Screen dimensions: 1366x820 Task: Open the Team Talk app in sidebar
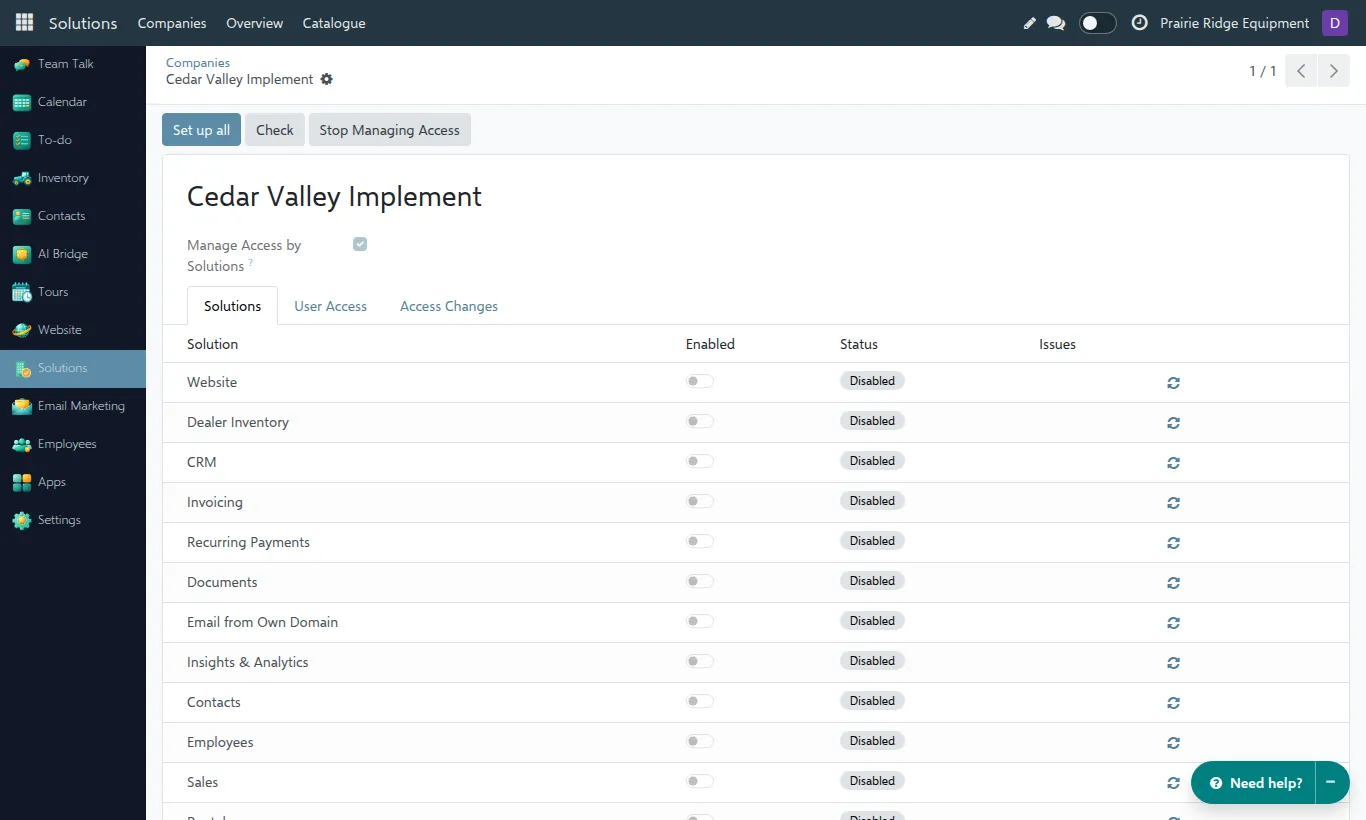73,64
